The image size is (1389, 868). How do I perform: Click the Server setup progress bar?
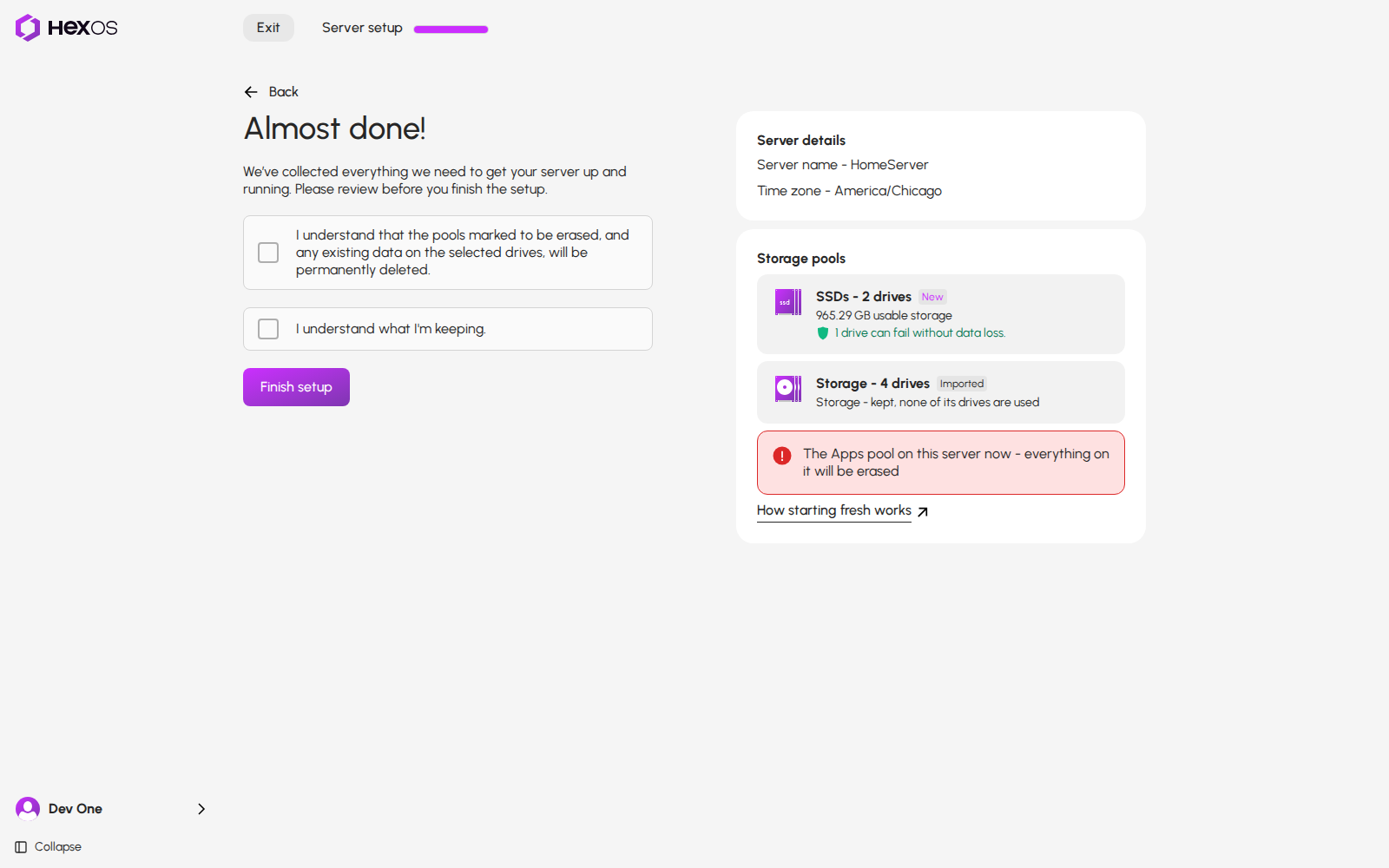pyautogui.click(x=451, y=30)
